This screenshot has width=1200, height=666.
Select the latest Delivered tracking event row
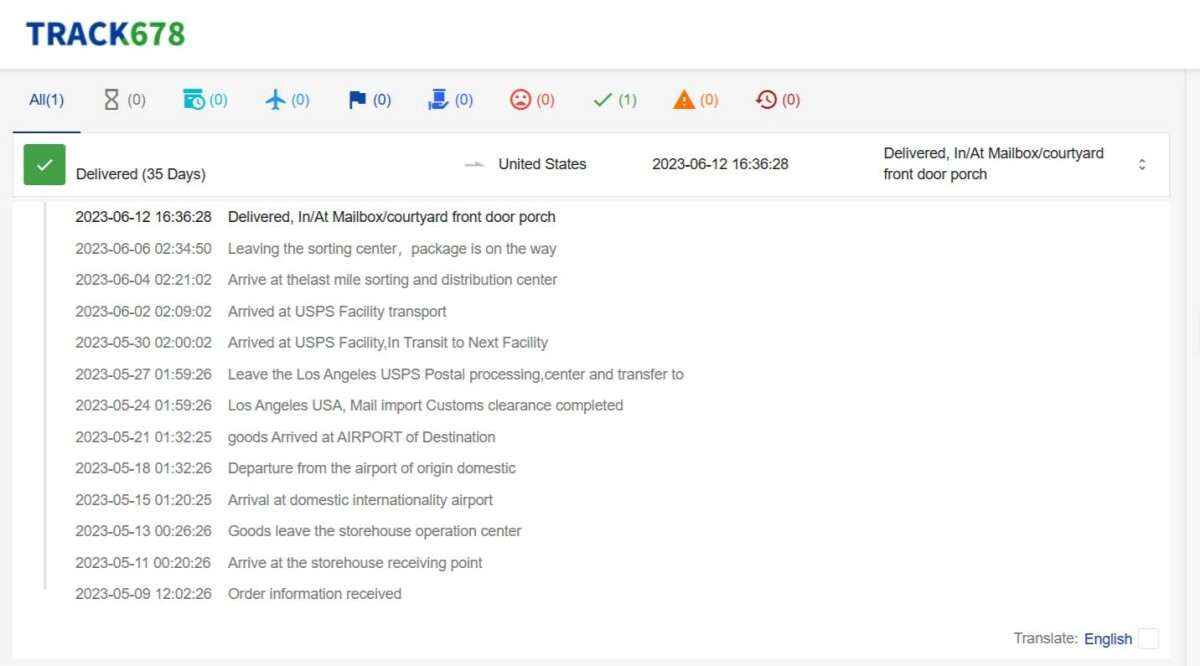(391, 217)
